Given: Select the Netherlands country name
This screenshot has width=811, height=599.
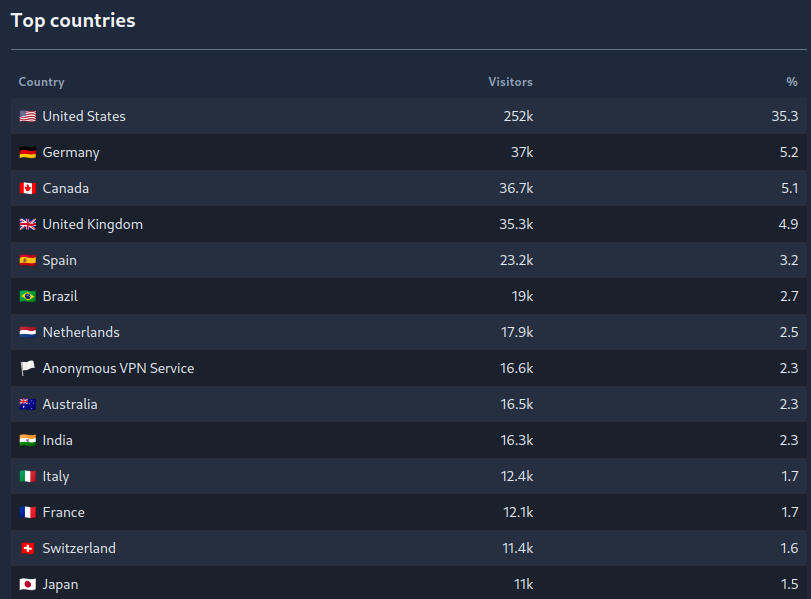Looking at the screenshot, I should click(81, 332).
